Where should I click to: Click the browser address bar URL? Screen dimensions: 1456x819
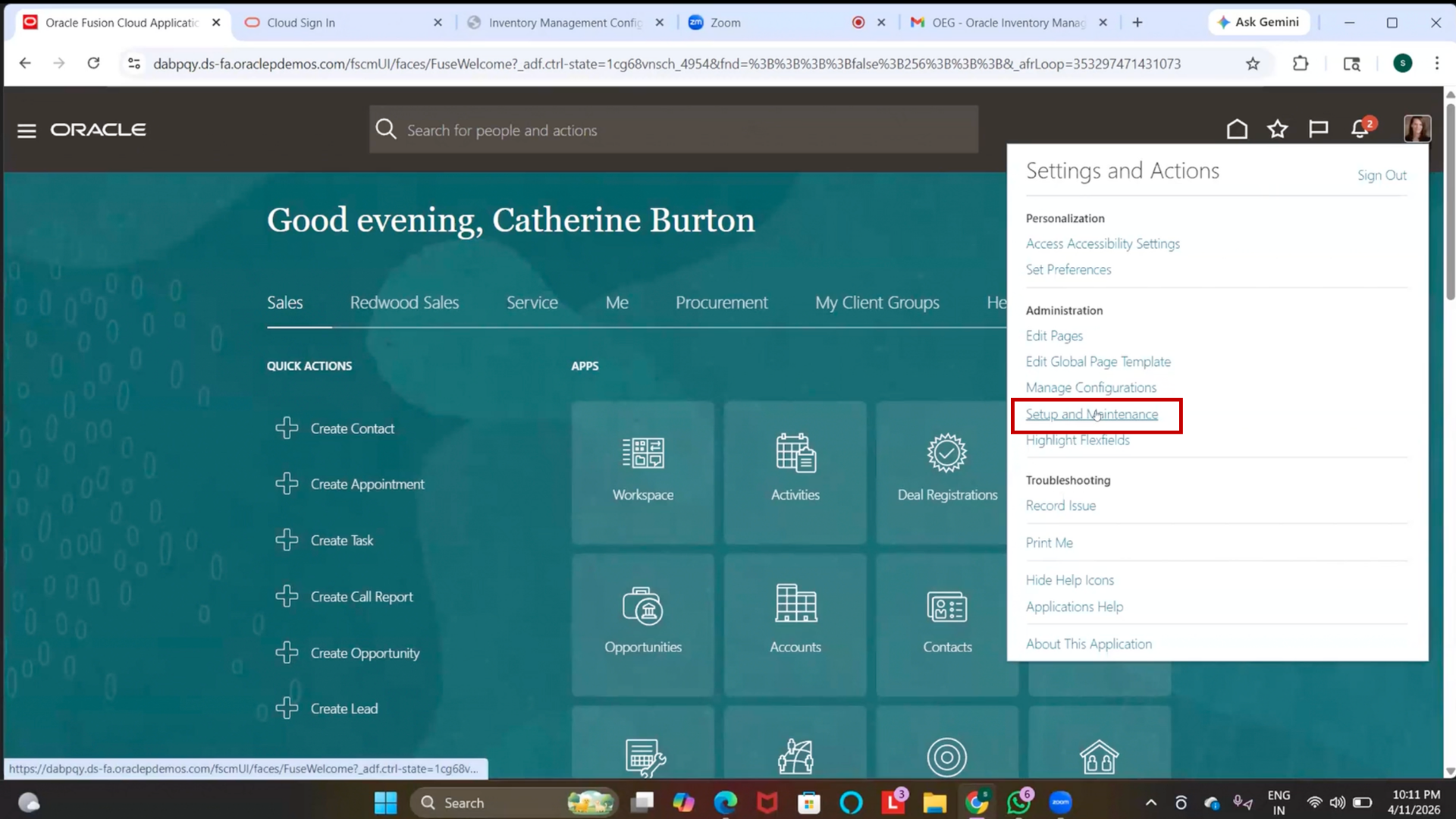click(x=667, y=64)
